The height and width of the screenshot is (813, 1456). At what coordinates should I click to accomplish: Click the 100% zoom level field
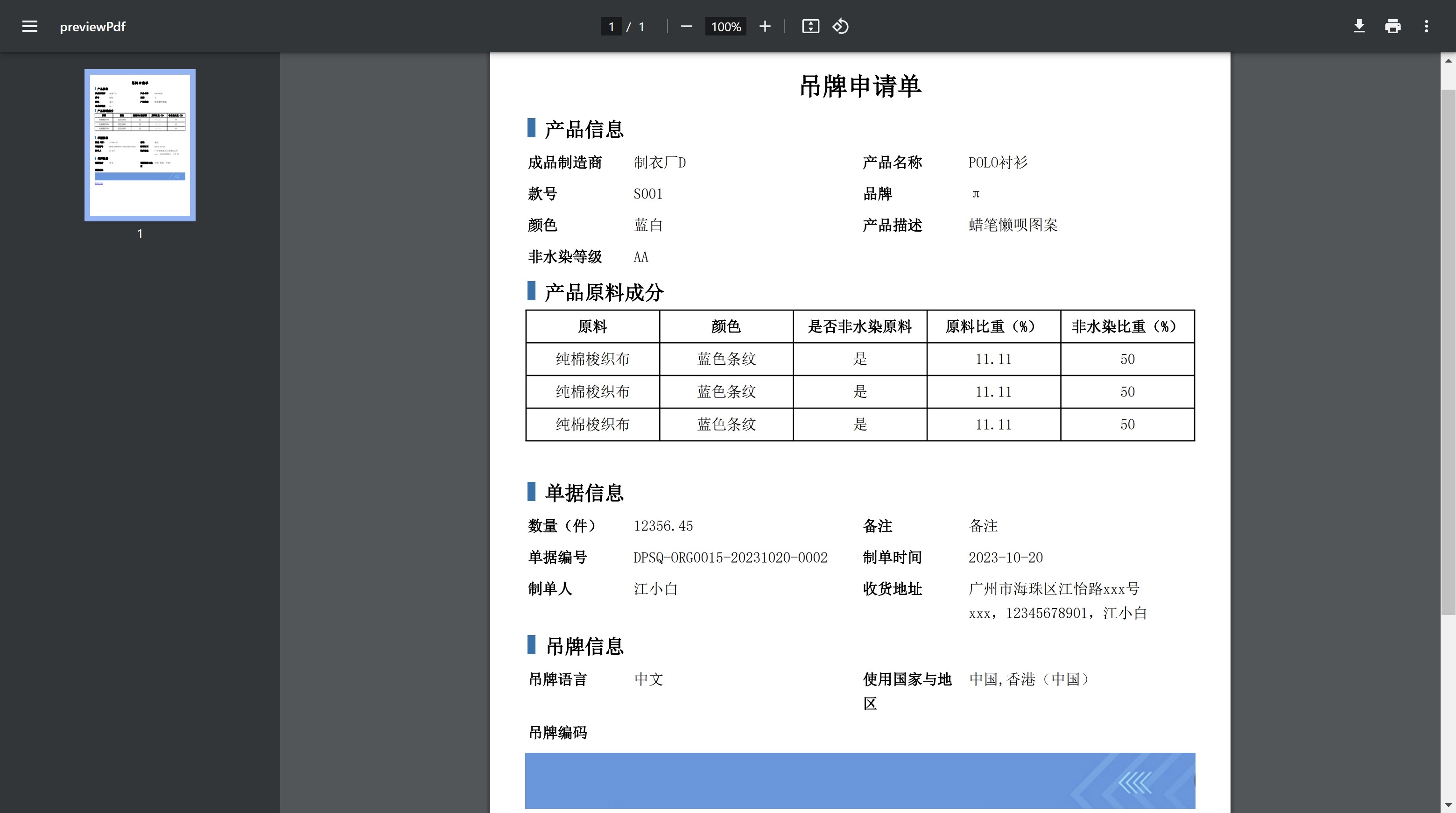pos(726,27)
